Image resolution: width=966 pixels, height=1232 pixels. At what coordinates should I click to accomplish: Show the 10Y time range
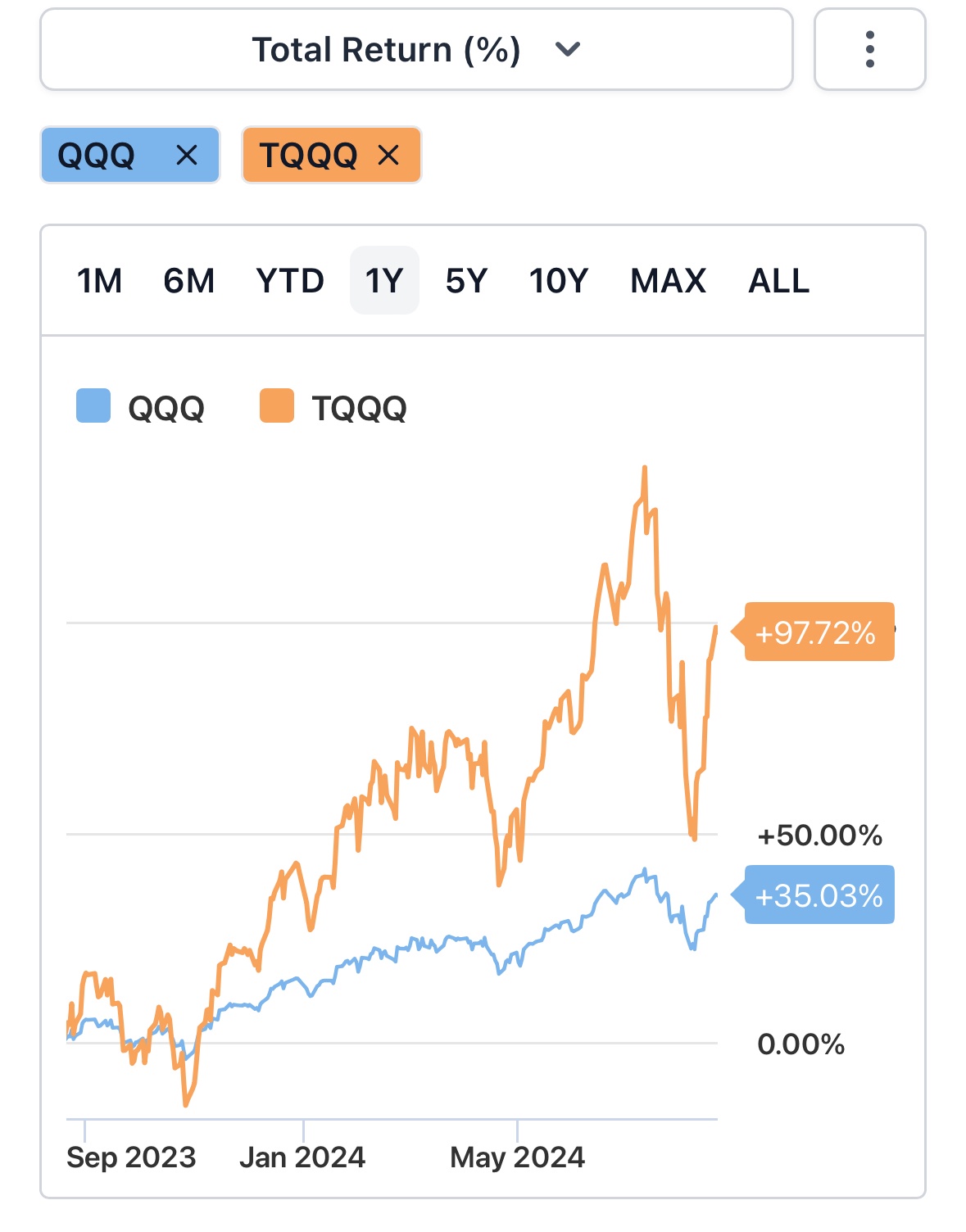(x=559, y=281)
